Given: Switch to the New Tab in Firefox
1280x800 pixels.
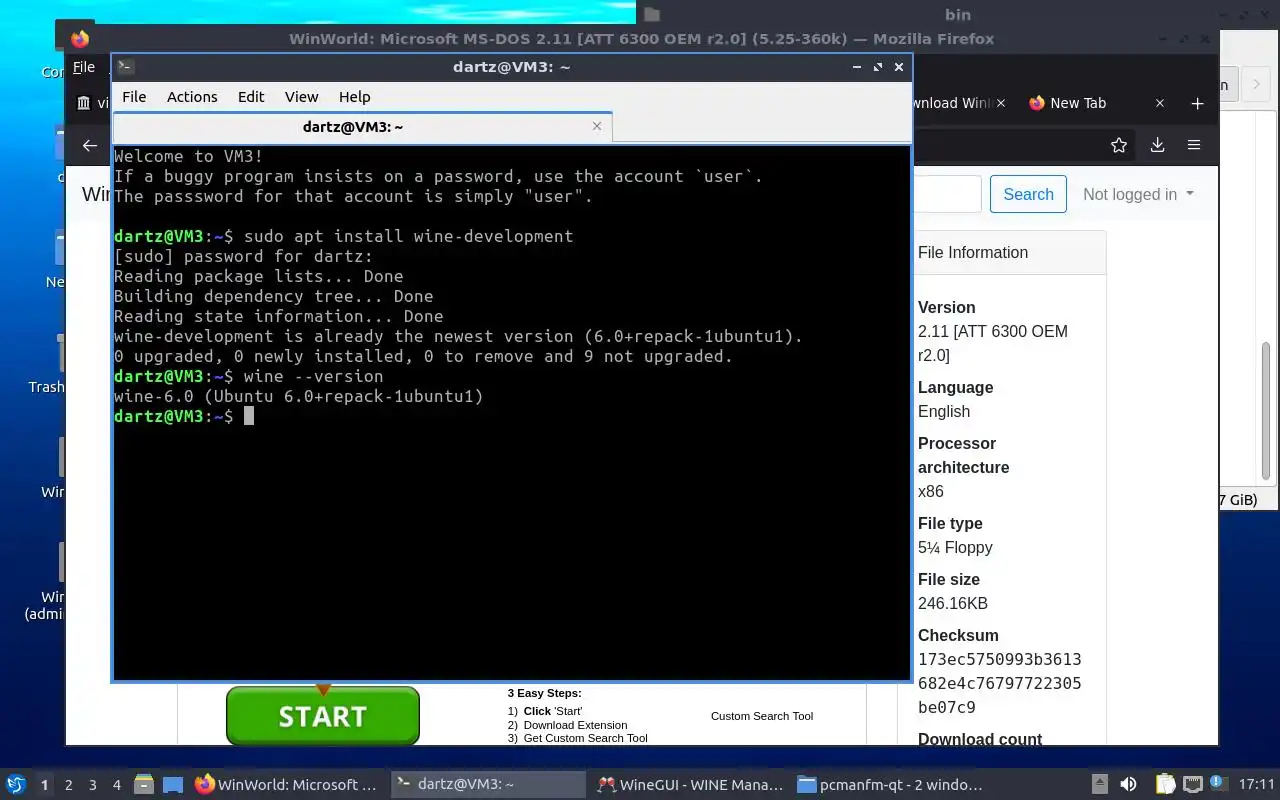Looking at the screenshot, I should coord(1078,103).
